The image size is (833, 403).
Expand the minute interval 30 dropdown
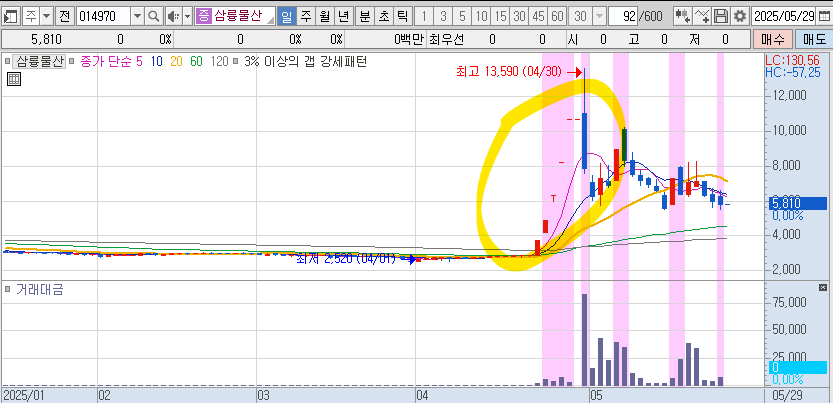599,16
